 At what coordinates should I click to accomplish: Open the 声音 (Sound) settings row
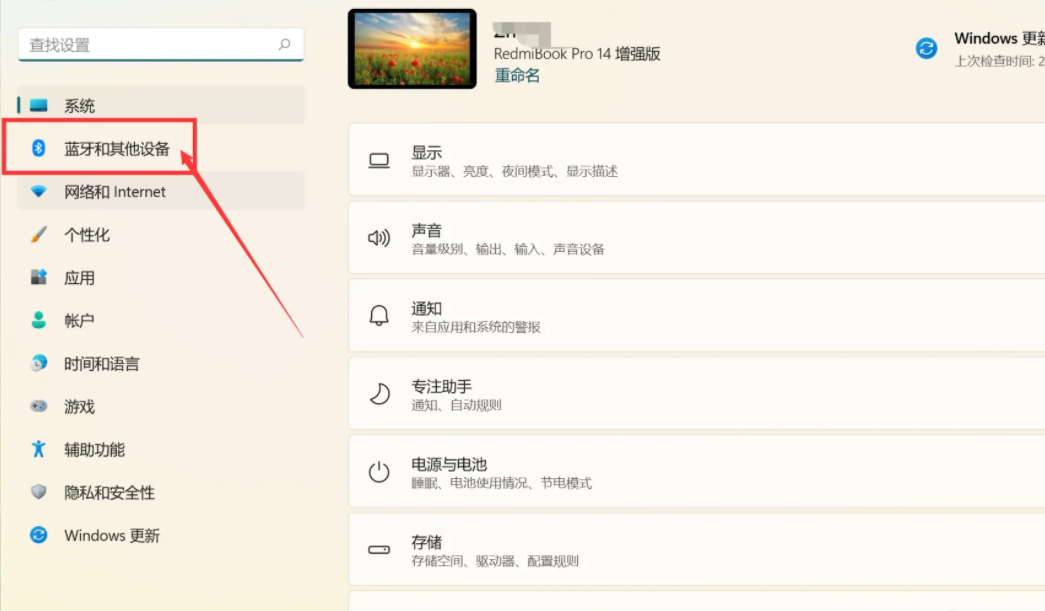tap(696, 238)
